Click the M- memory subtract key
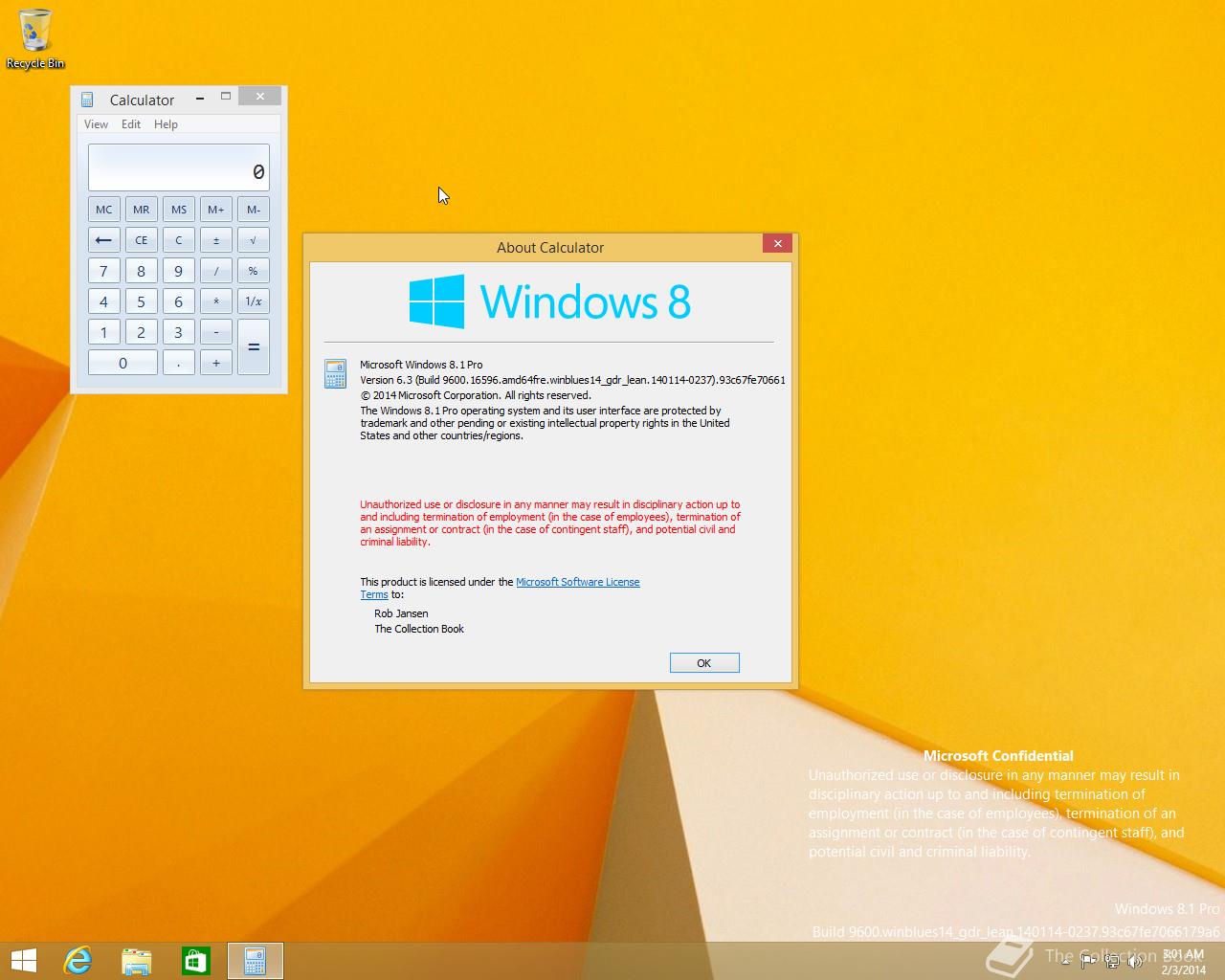The width and height of the screenshot is (1225, 980). click(254, 210)
